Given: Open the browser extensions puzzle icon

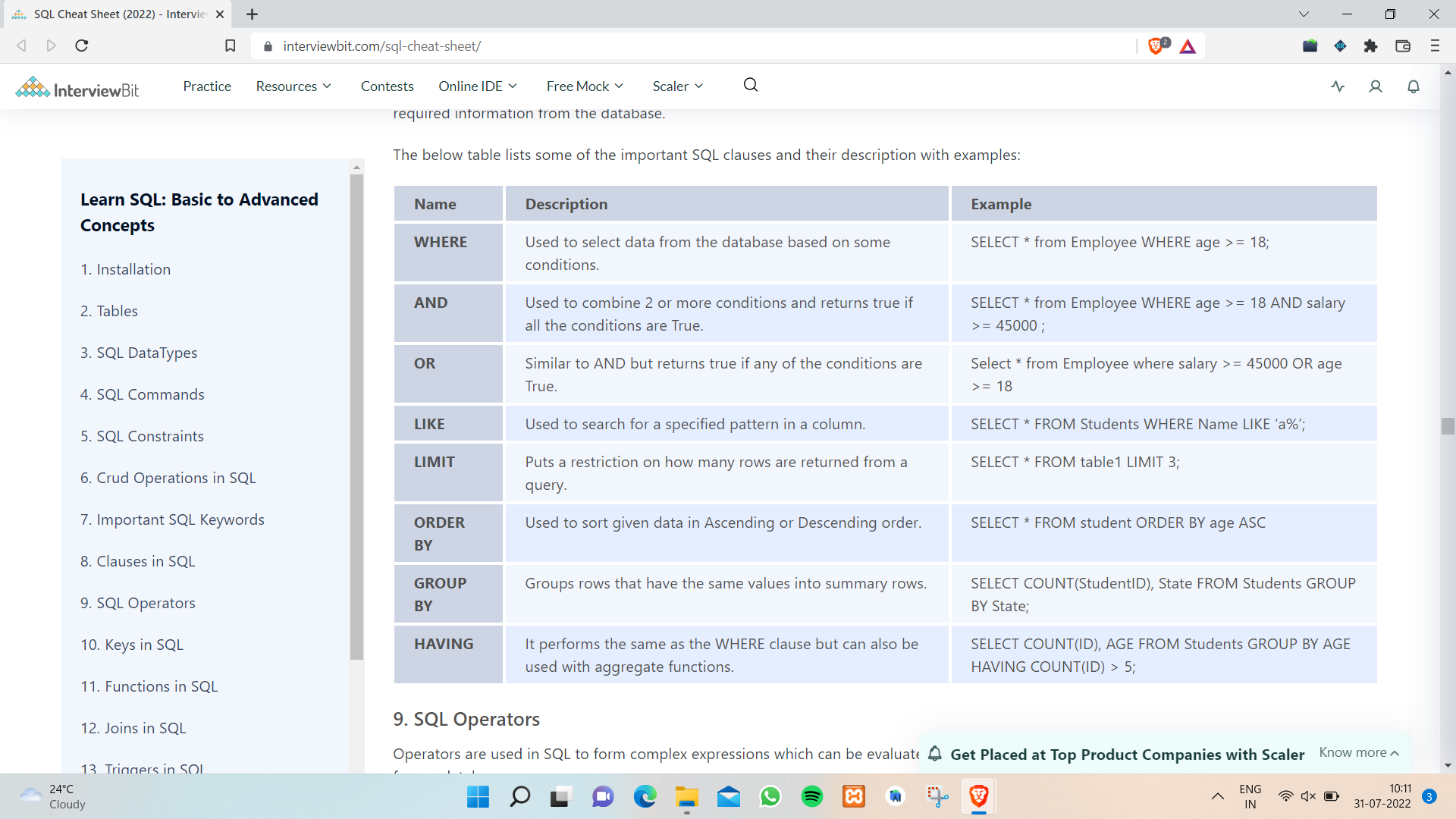Looking at the screenshot, I should [1371, 45].
